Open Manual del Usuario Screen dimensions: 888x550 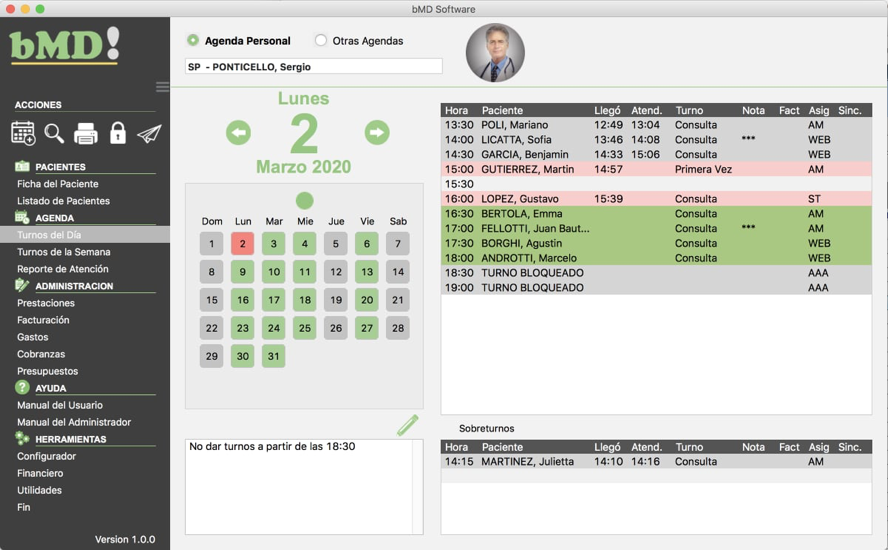point(60,405)
